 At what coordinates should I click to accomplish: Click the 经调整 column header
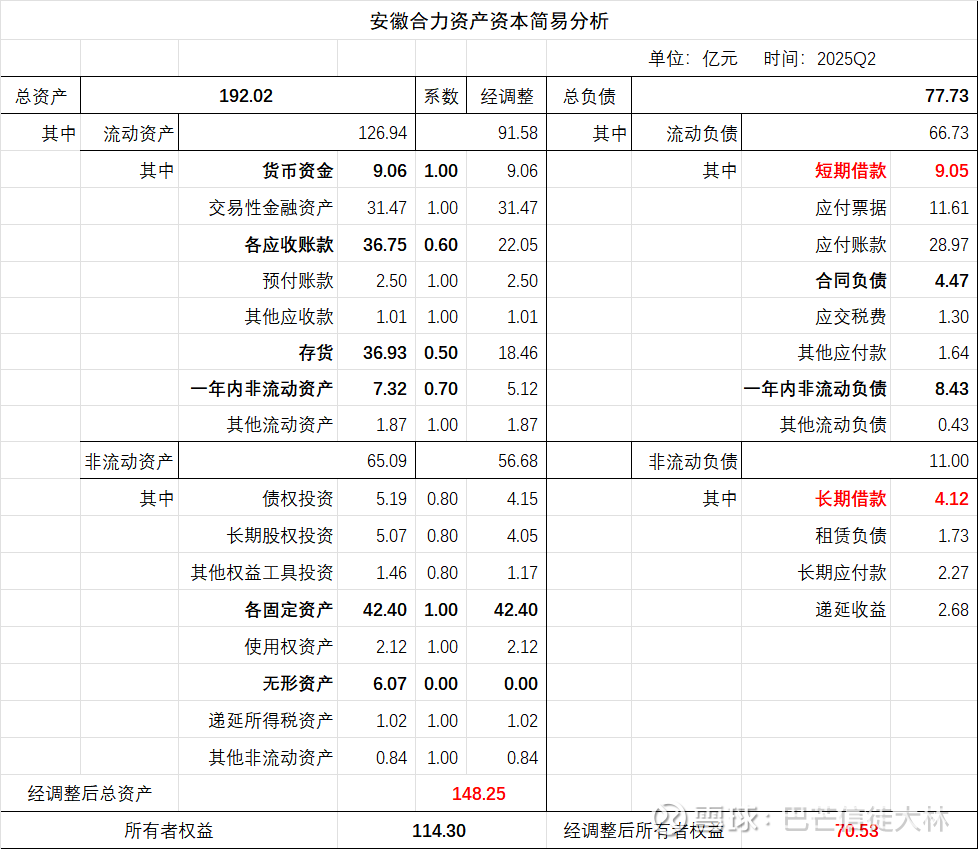pyautogui.click(x=506, y=96)
